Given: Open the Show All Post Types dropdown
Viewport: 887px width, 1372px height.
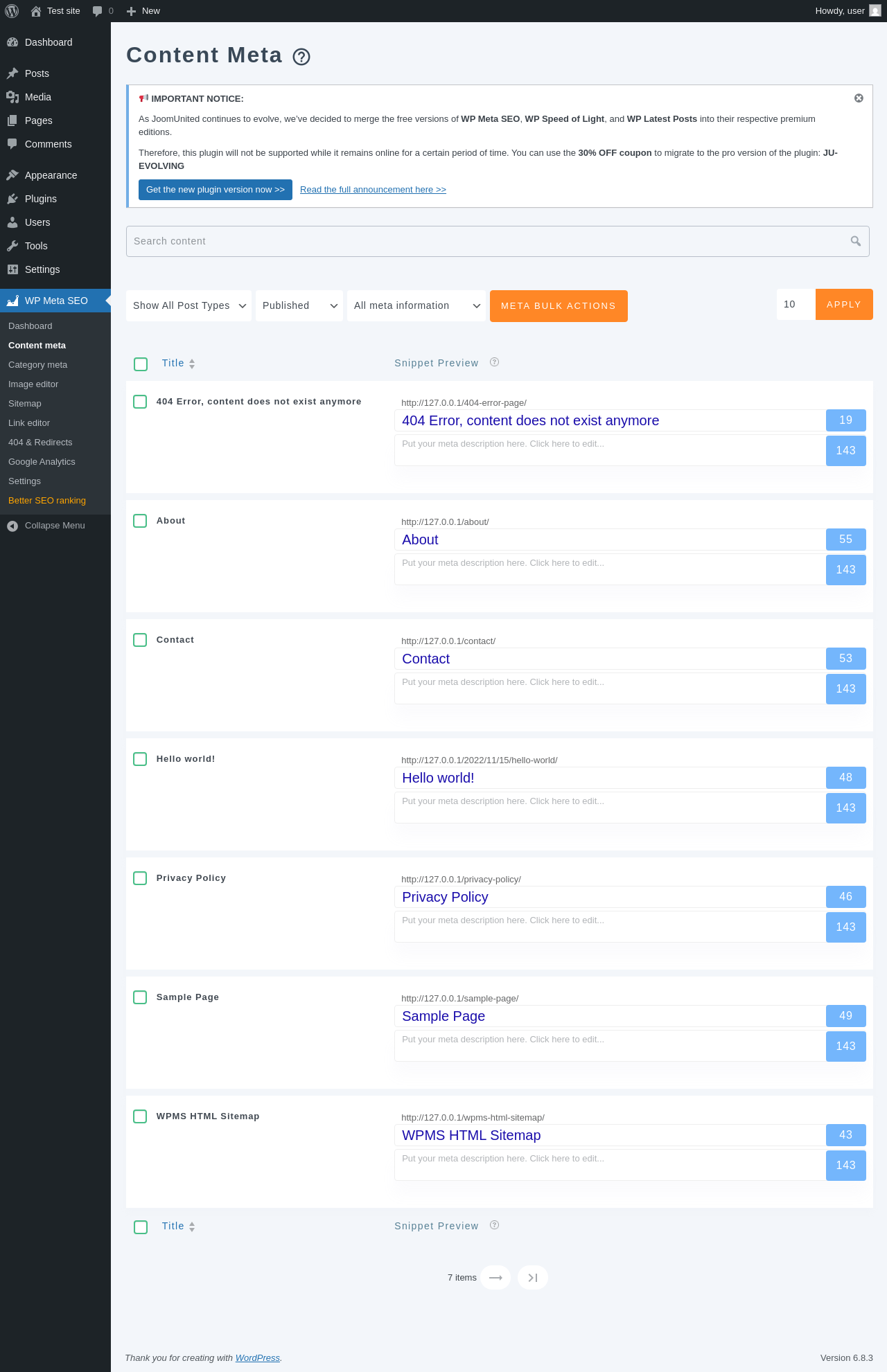Looking at the screenshot, I should coord(189,305).
